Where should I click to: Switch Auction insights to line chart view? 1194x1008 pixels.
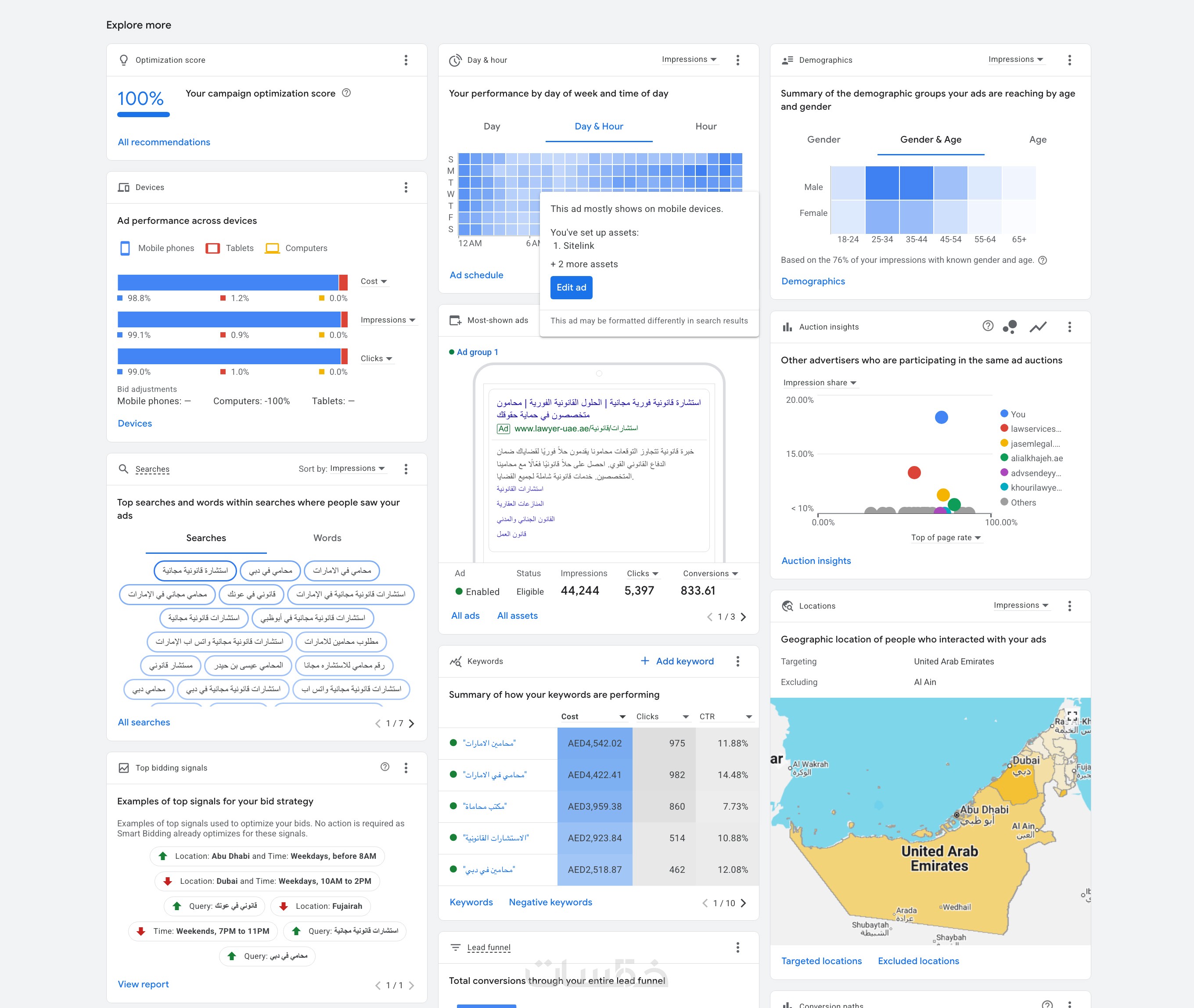1038,327
